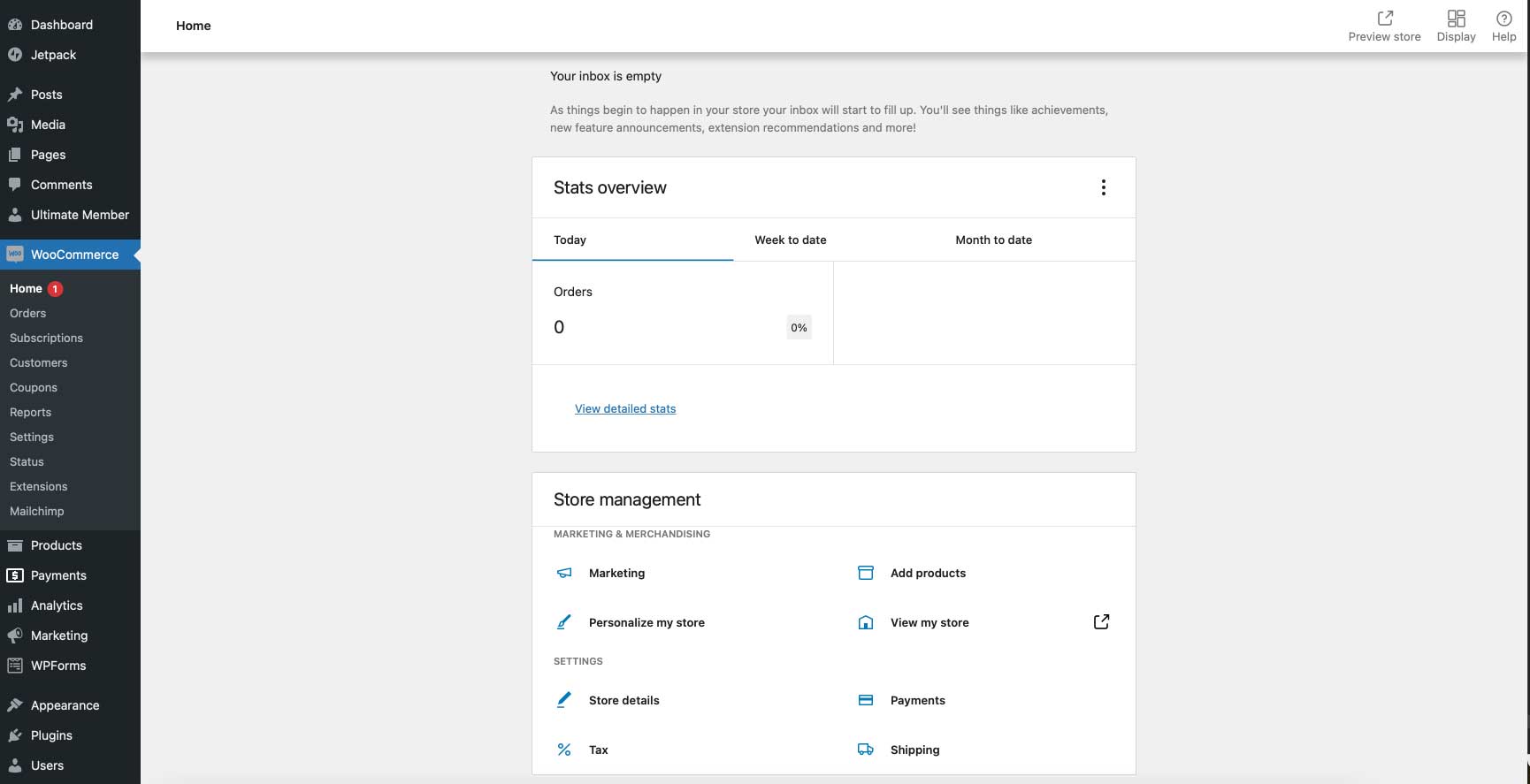
Task: Open the Tax settings link
Action: [x=599, y=750]
